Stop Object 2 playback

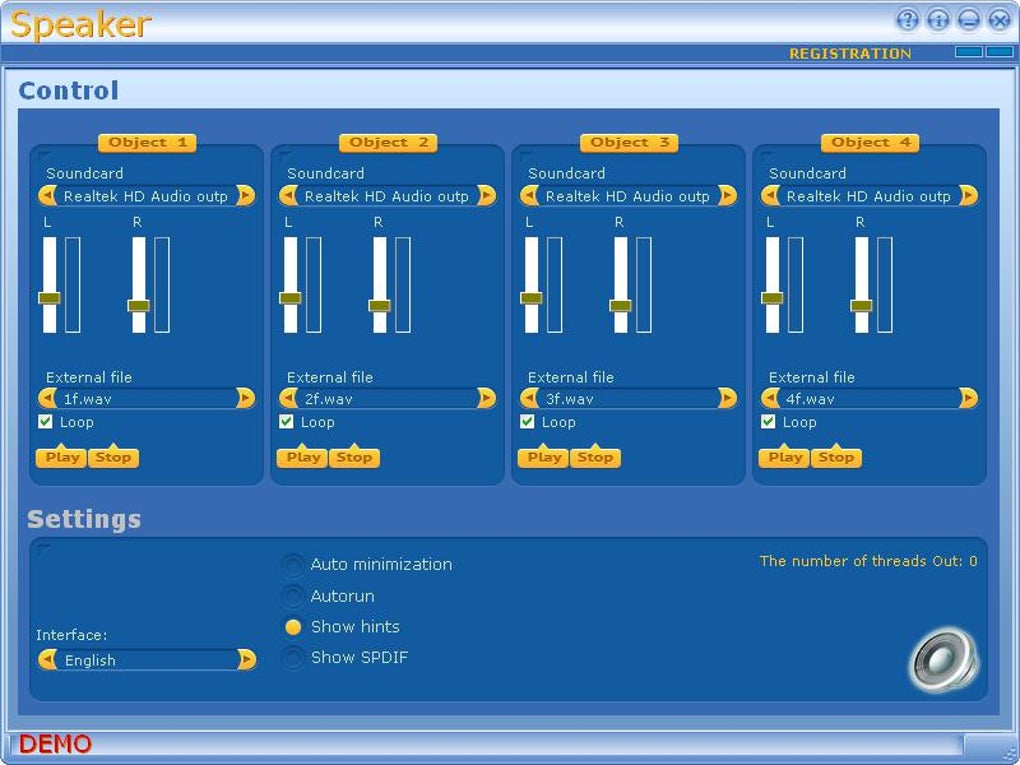click(x=354, y=457)
